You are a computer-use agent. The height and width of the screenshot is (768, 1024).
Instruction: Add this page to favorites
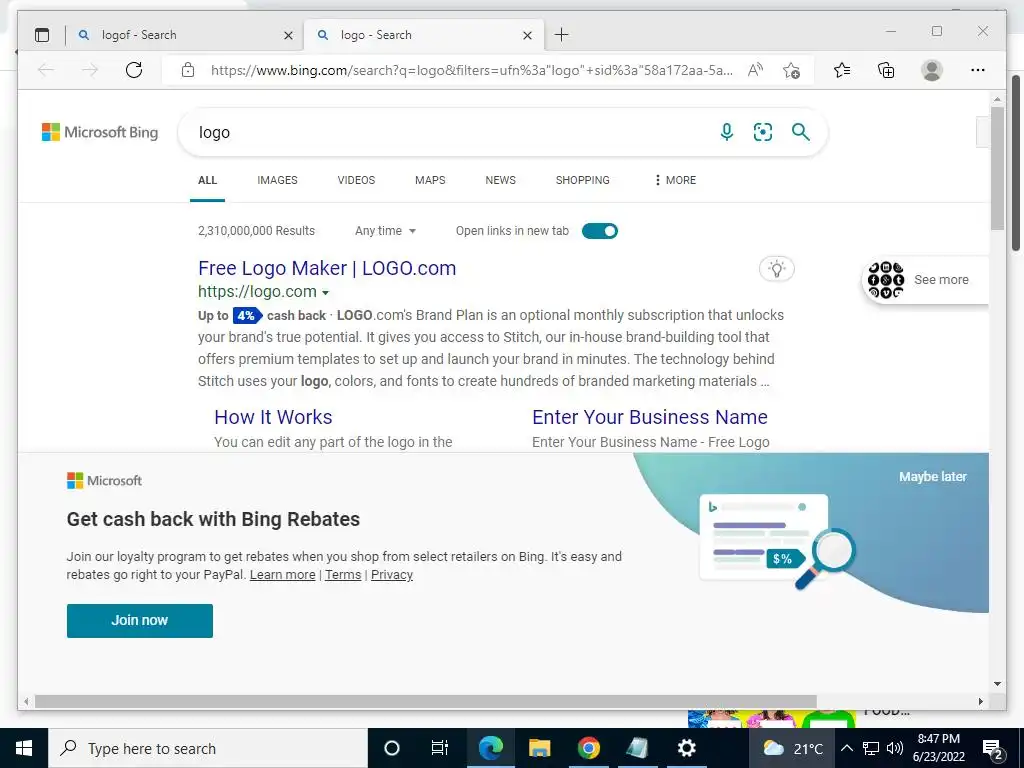(x=792, y=70)
